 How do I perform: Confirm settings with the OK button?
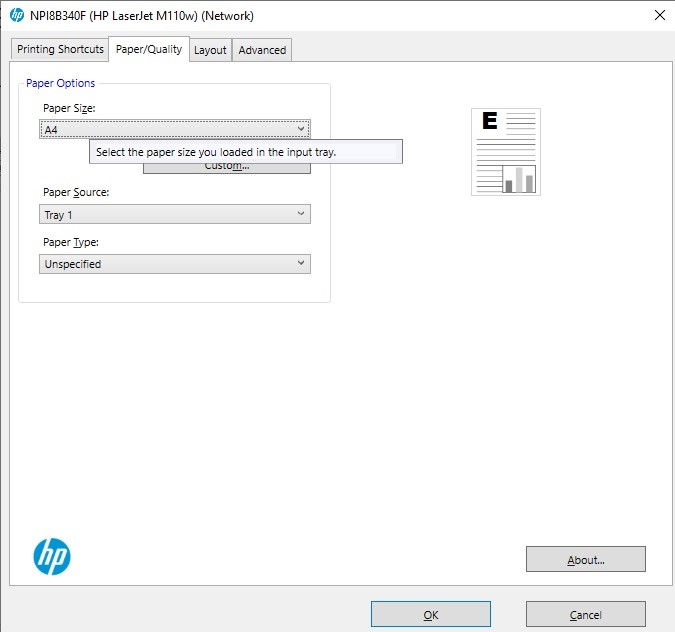coord(430,614)
